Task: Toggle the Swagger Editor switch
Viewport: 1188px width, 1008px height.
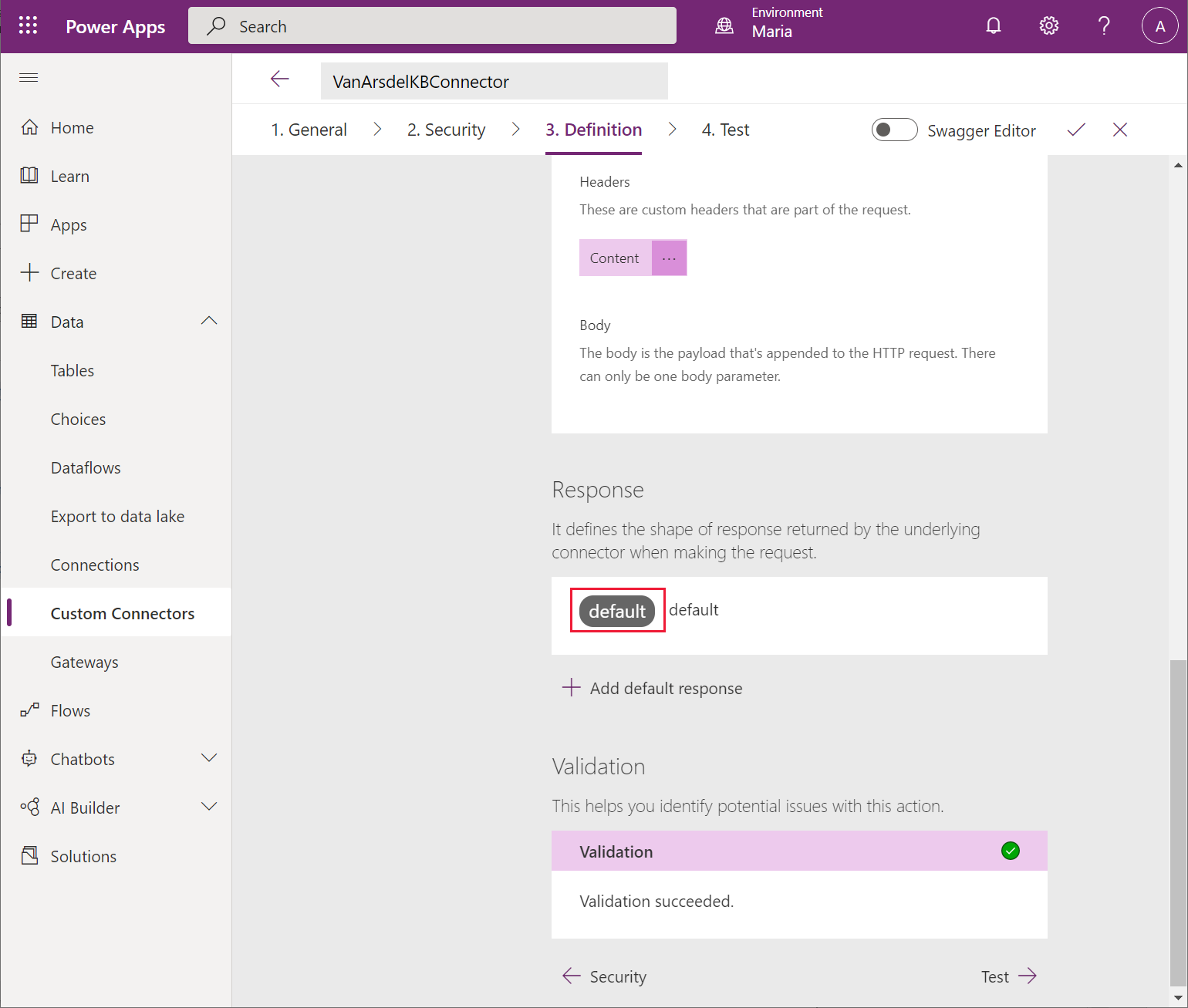Action: [894, 130]
